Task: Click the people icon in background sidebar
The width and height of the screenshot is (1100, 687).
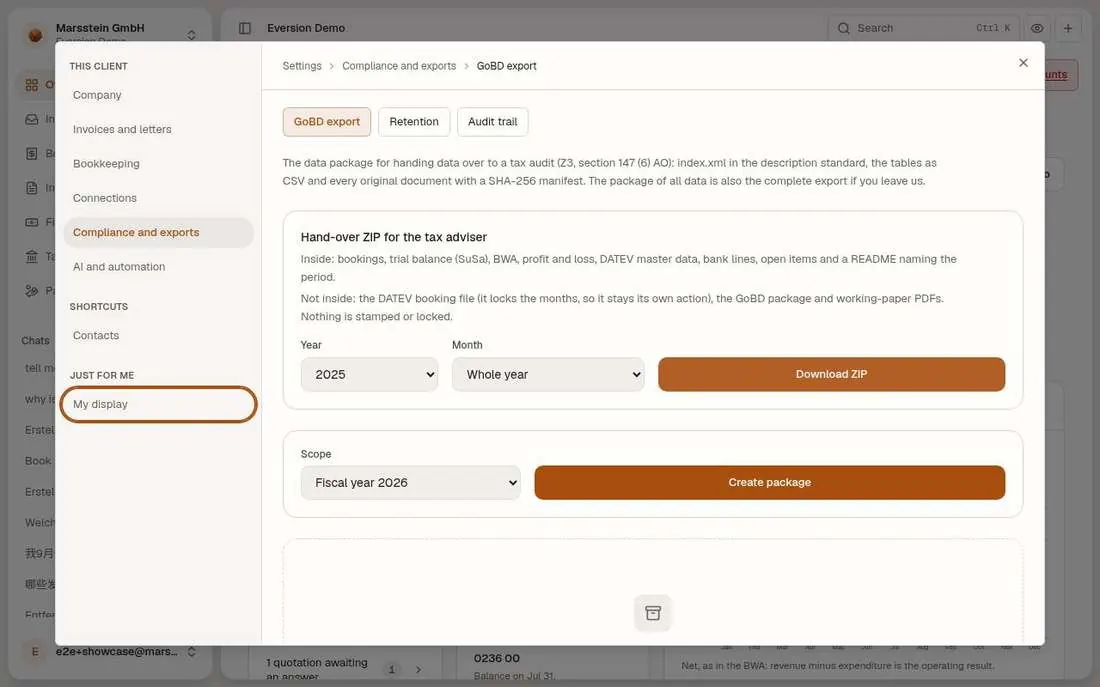Action: (x=32, y=291)
